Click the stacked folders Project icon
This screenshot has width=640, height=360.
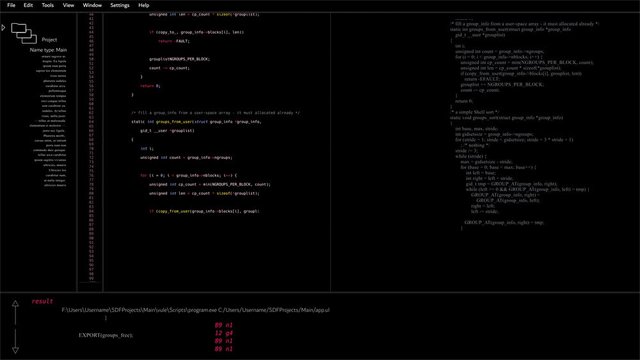click(24, 33)
